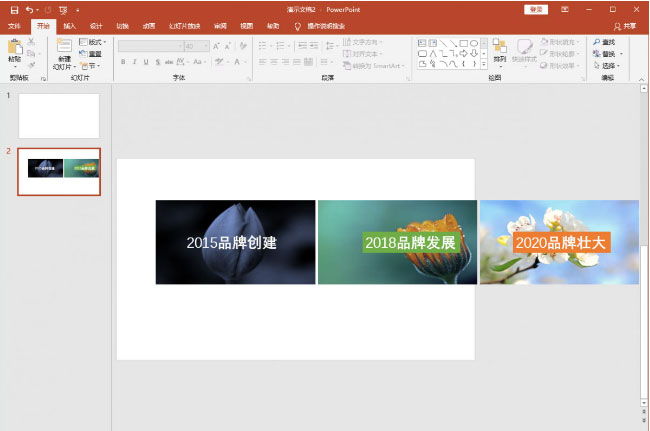Image resolution: width=650 pixels, height=431 pixels.
Task: Choose the right block arrow shape
Action: coord(464,53)
